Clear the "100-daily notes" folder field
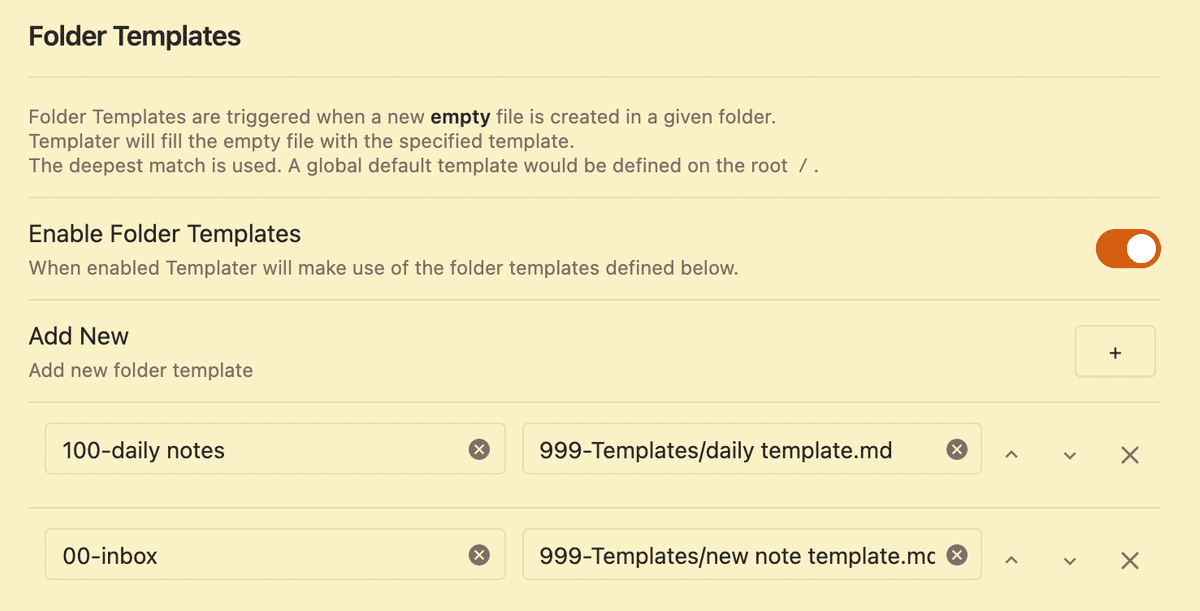This screenshot has height=611, width=1200. [479, 450]
